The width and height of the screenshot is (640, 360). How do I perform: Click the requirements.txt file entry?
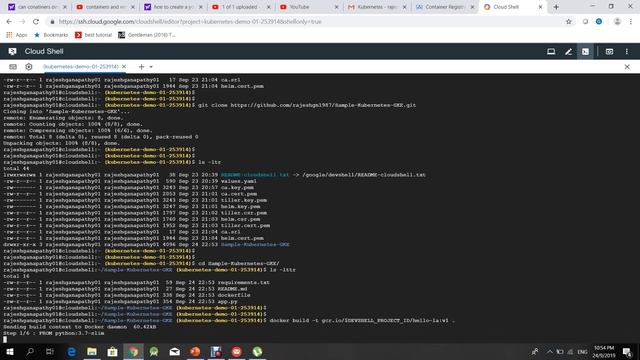point(244,282)
